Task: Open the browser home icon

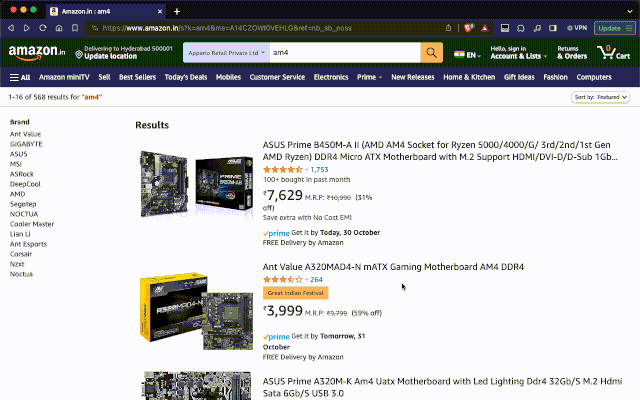Action: pos(59,28)
